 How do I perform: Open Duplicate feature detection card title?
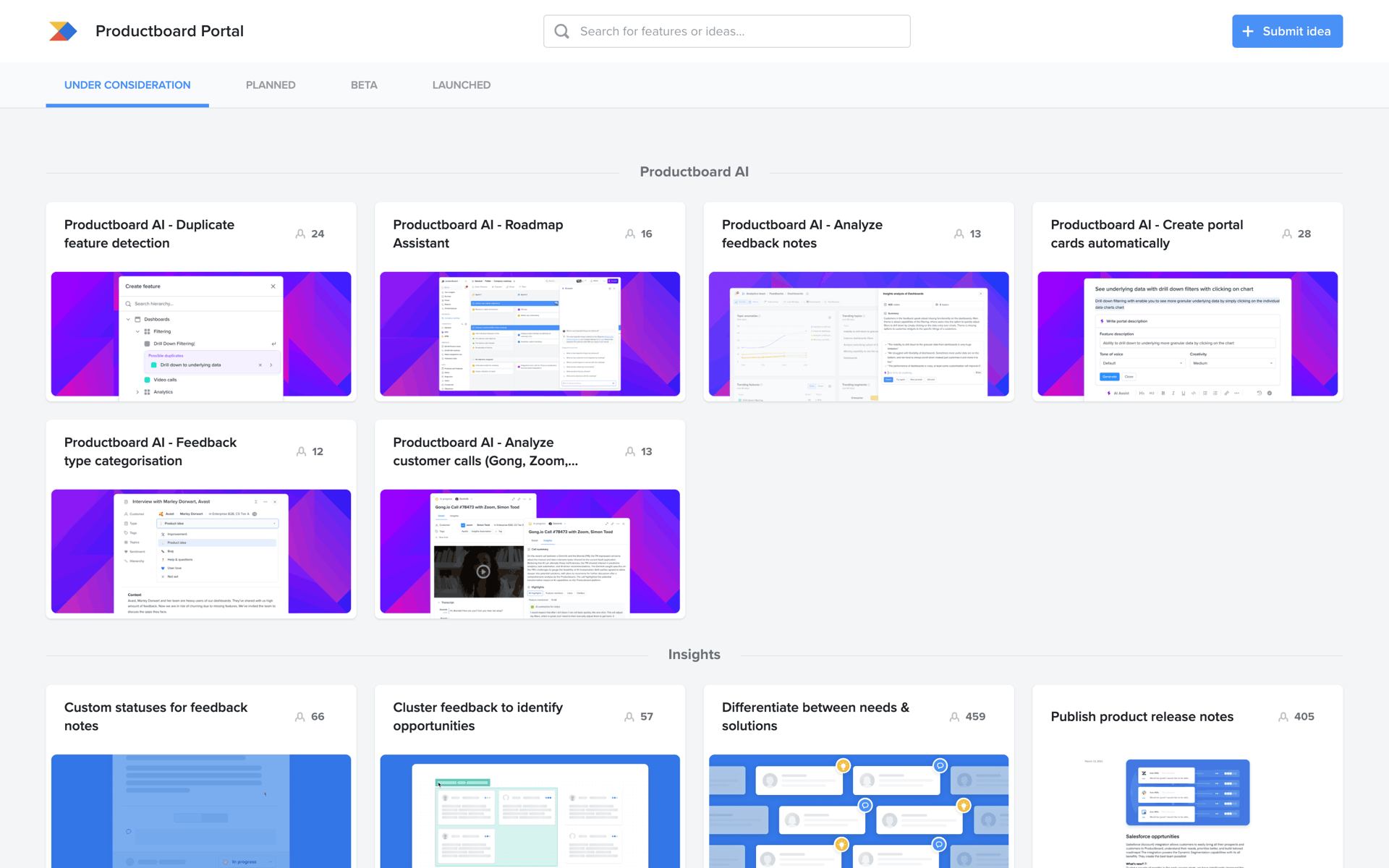coord(149,234)
